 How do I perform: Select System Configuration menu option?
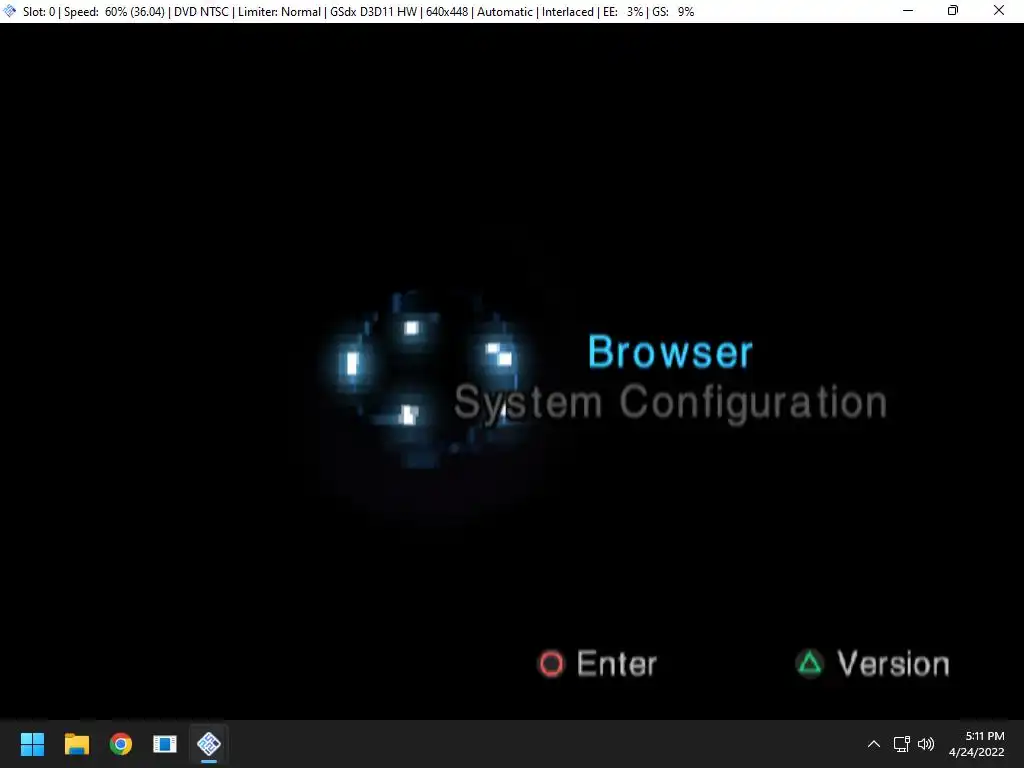tap(670, 402)
